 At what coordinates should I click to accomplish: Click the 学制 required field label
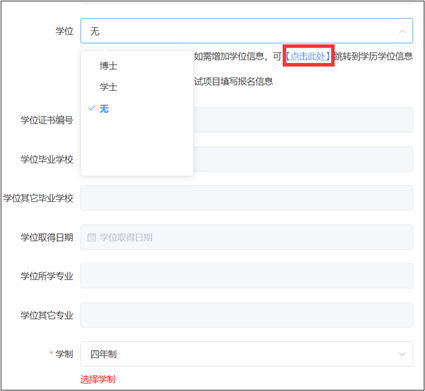(64, 354)
